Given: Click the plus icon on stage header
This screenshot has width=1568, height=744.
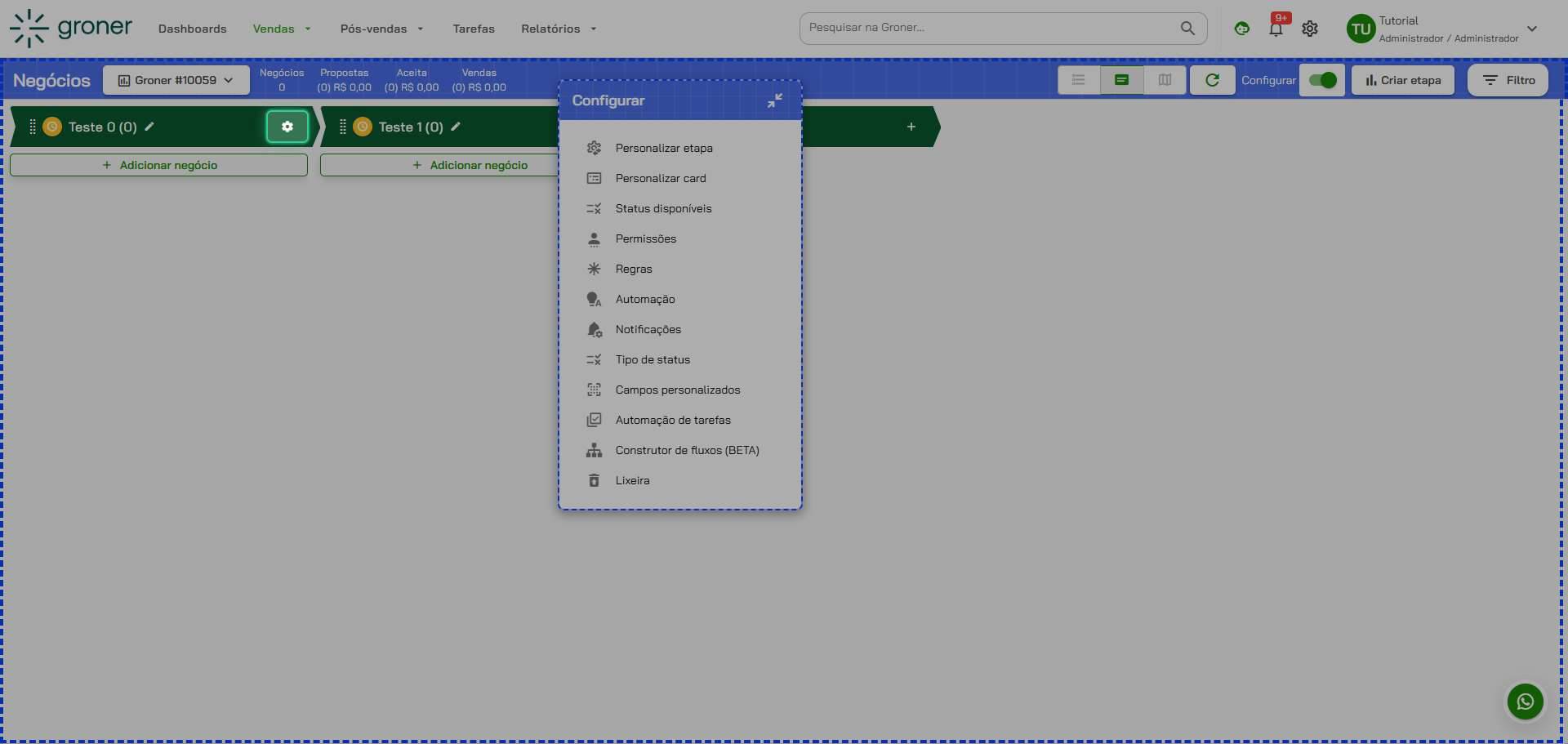Looking at the screenshot, I should tap(911, 127).
